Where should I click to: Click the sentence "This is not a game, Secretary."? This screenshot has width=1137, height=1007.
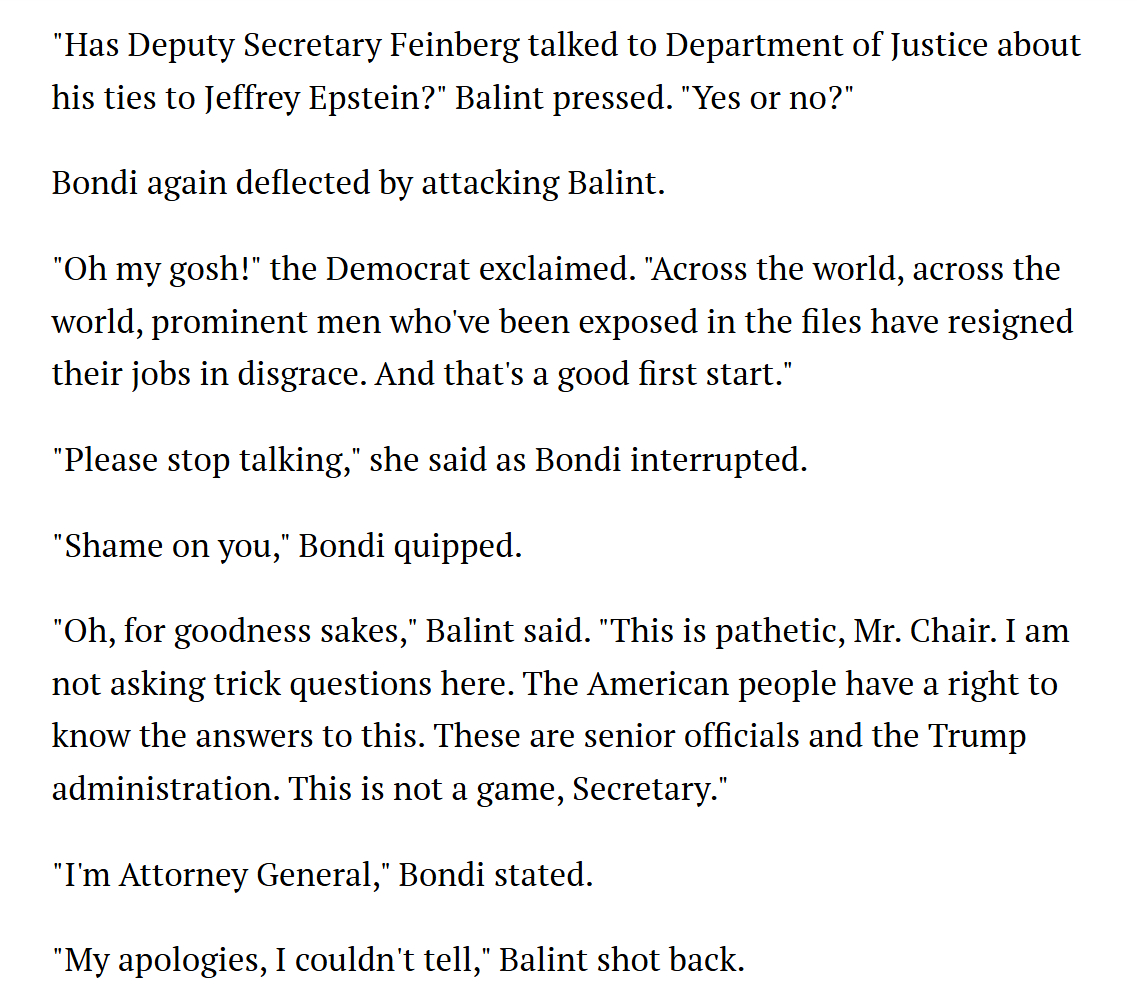507,789
